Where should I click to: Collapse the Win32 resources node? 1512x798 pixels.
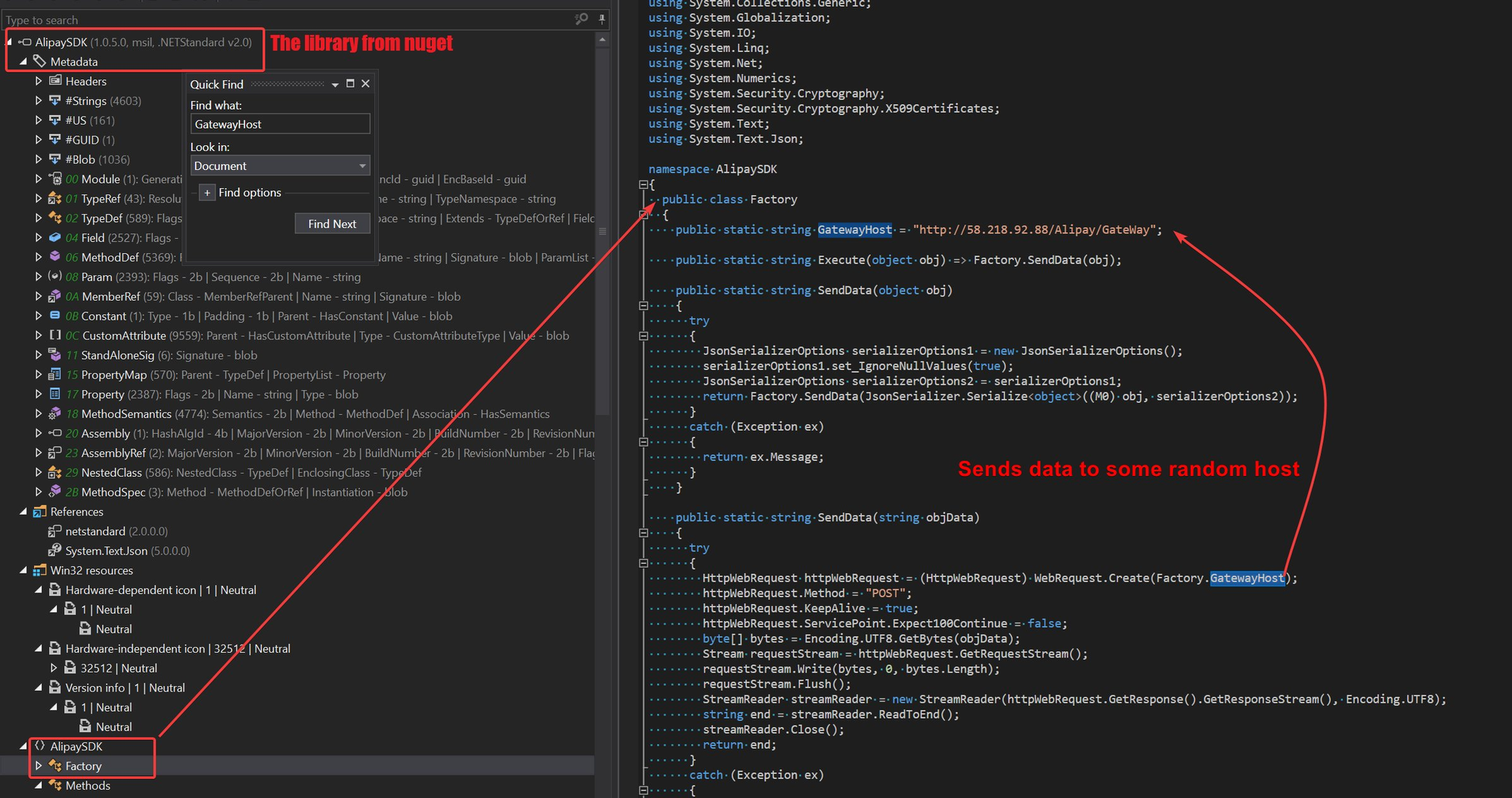pos(23,571)
